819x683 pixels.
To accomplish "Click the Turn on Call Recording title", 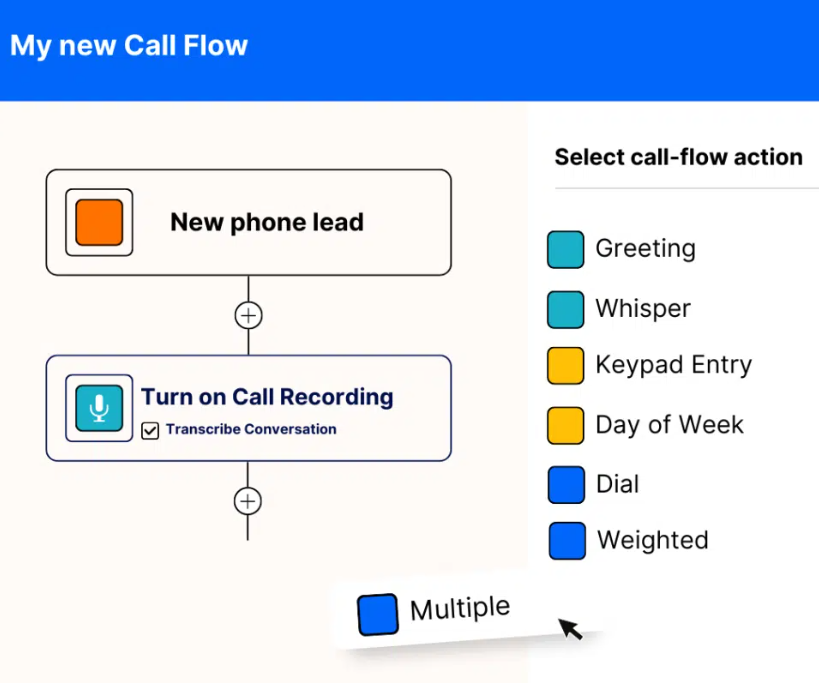I will [x=267, y=397].
